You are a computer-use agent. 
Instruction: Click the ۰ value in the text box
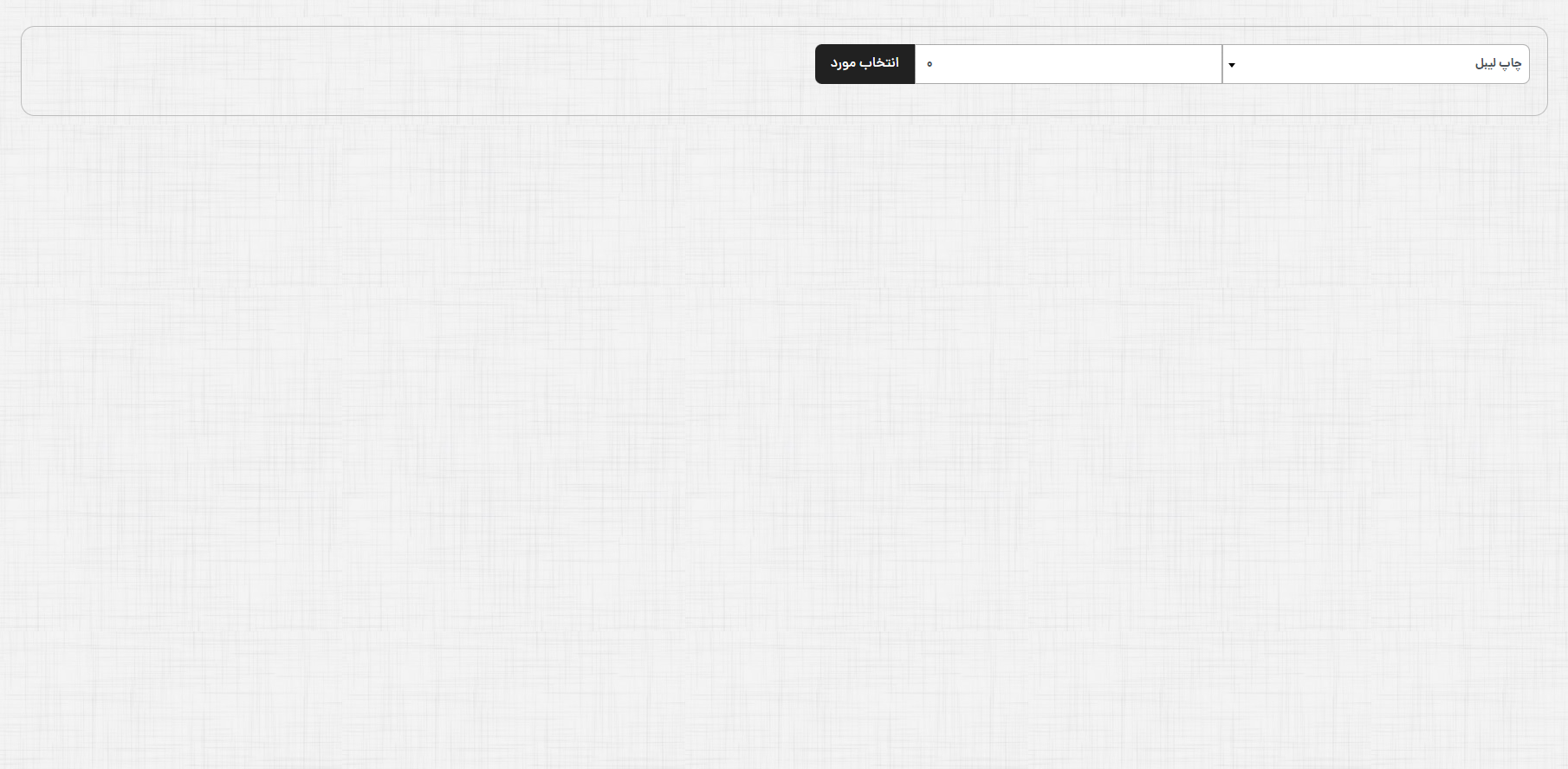click(930, 64)
